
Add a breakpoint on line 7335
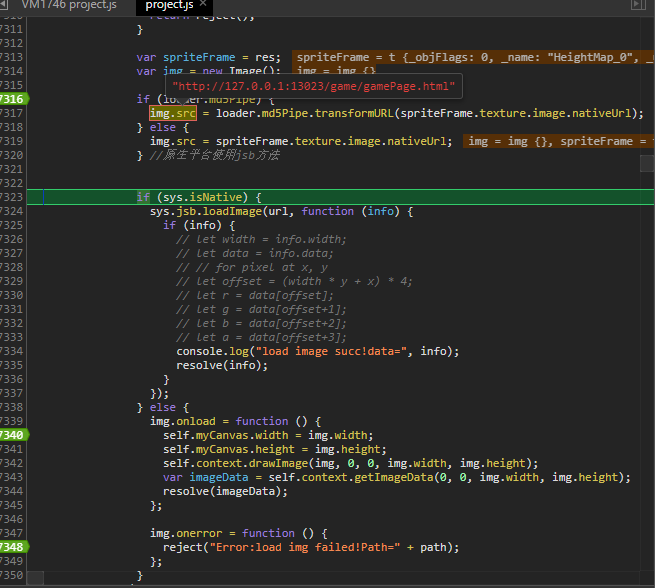[12, 365]
